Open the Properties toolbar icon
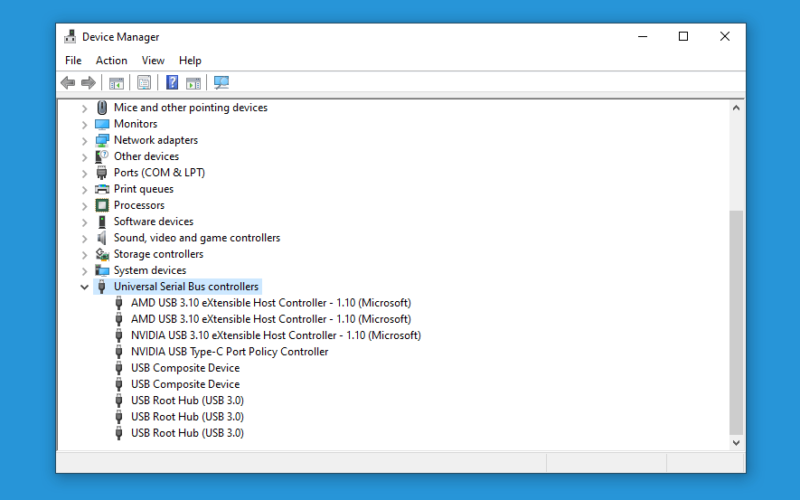This screenshot has width=800, height=500. tap(144, 83)
